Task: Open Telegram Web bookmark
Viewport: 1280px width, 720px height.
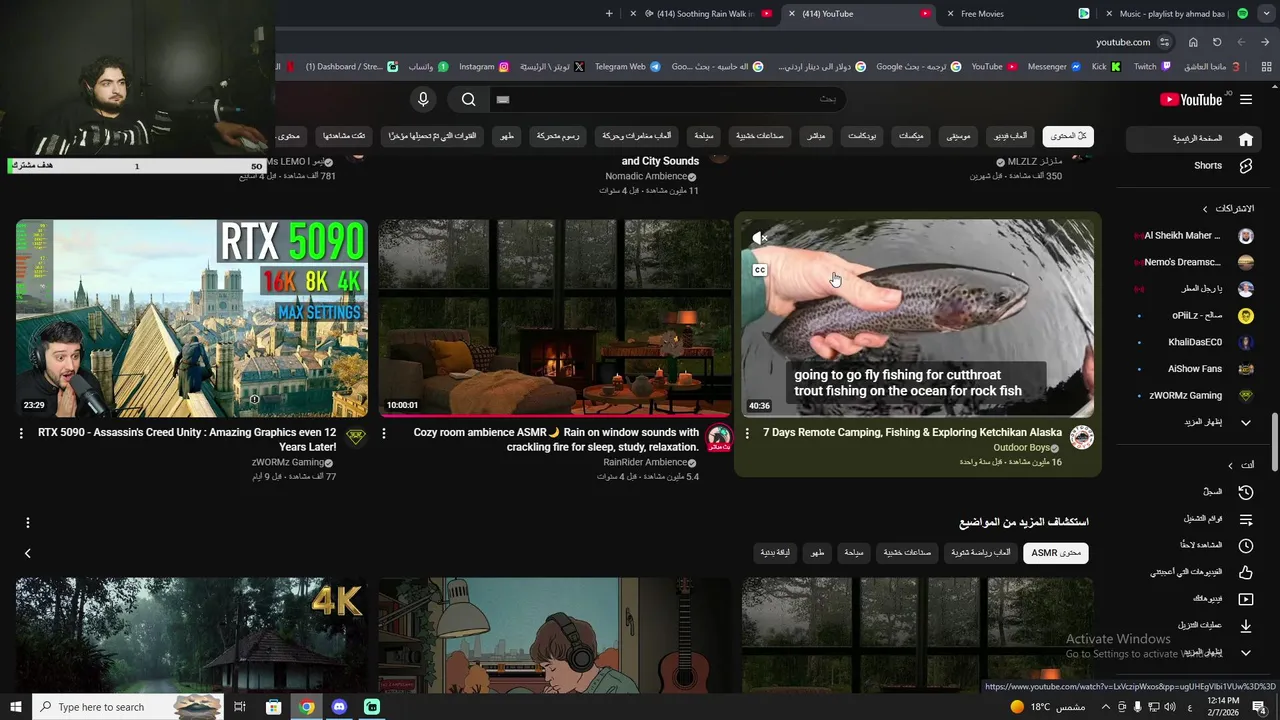Action: pos(627,67)
